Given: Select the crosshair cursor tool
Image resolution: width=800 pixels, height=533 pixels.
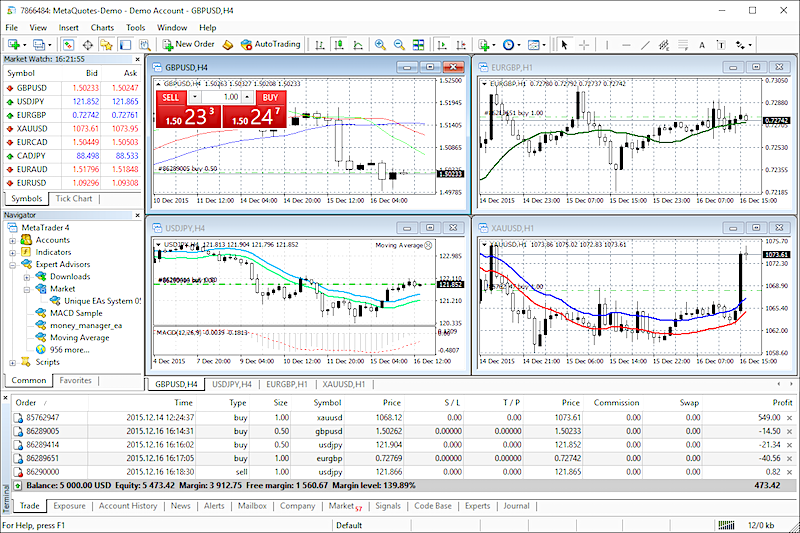Looking at the screenshot, I should 584,45.
